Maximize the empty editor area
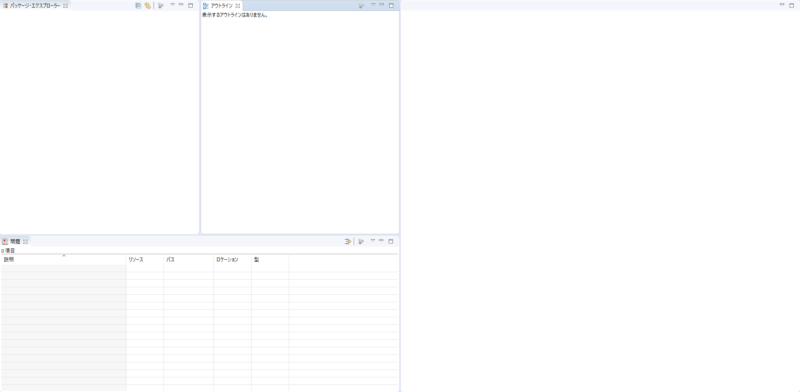This screenshot has height=392, width=800. click(x=791, y=5)
